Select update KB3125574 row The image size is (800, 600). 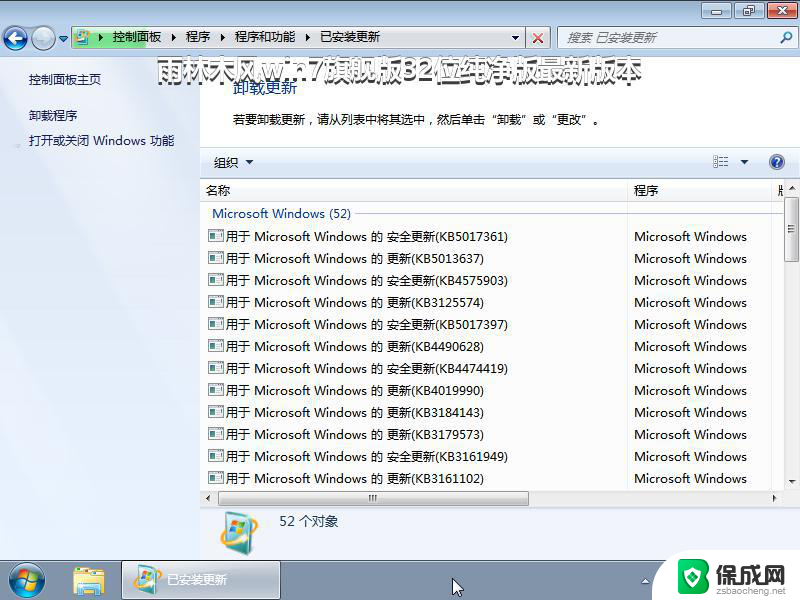(x=492, y=303)
